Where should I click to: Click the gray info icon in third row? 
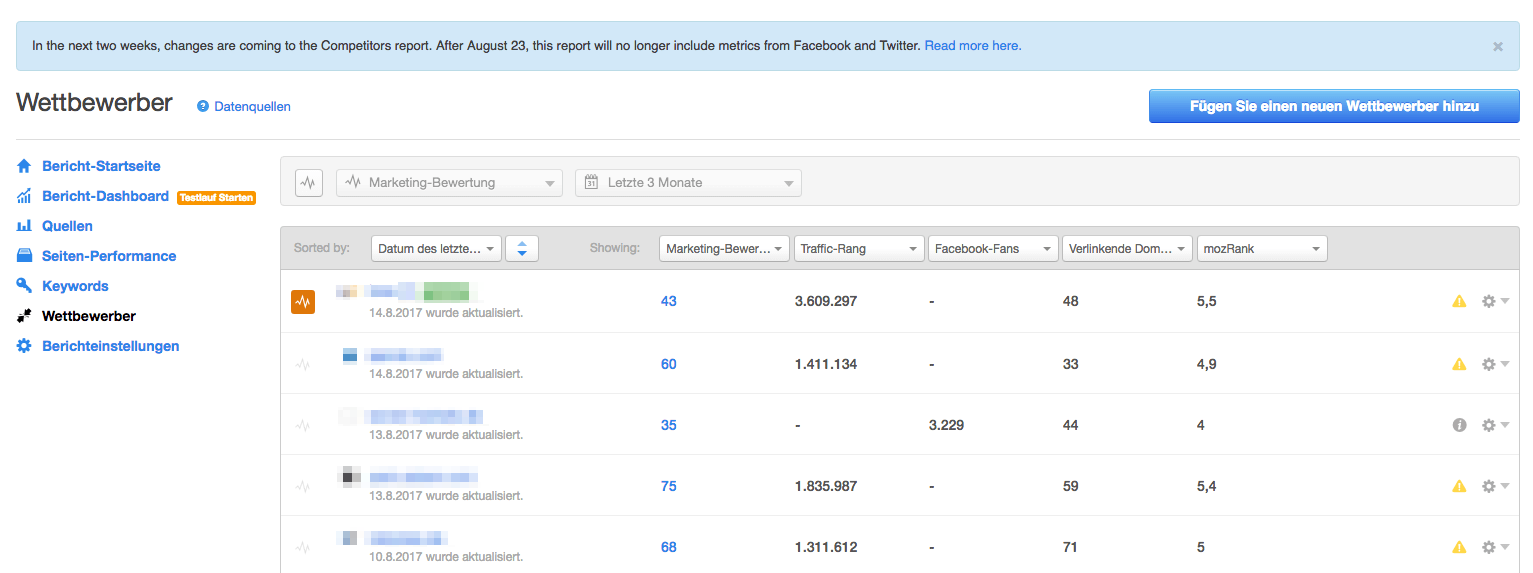pyautogui.click(x=1459, y=425)
